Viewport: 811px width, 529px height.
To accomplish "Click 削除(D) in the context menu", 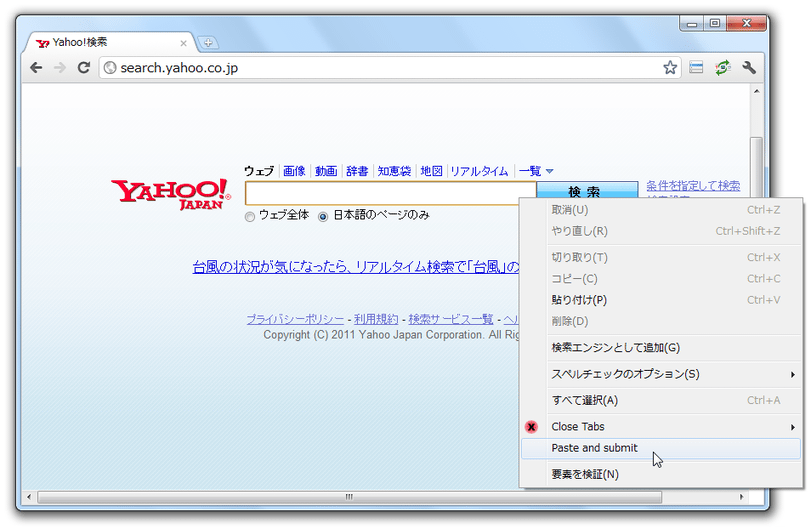I will coord(660,321).
